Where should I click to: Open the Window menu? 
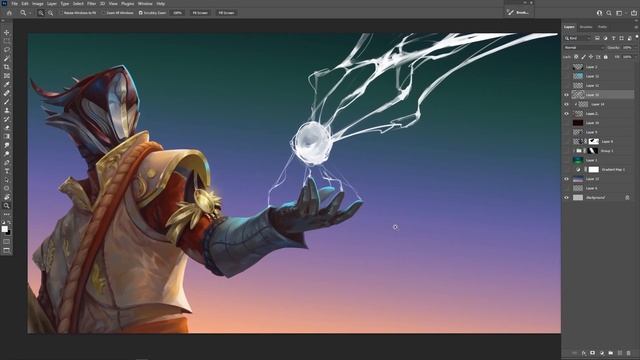click(145, 4)
